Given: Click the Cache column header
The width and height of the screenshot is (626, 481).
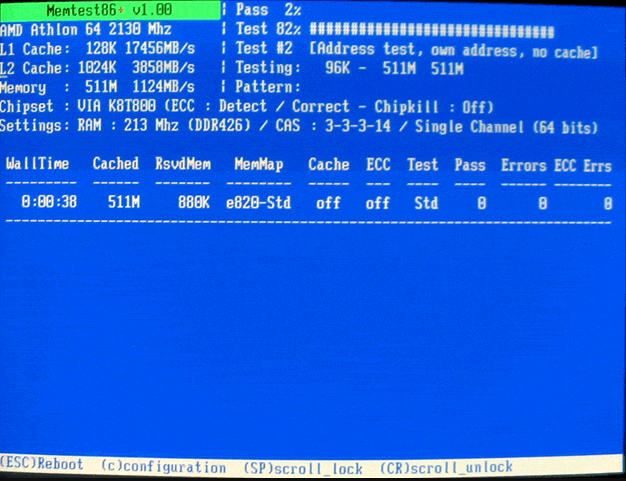Looking at the screenshot, I should (329, 164).
